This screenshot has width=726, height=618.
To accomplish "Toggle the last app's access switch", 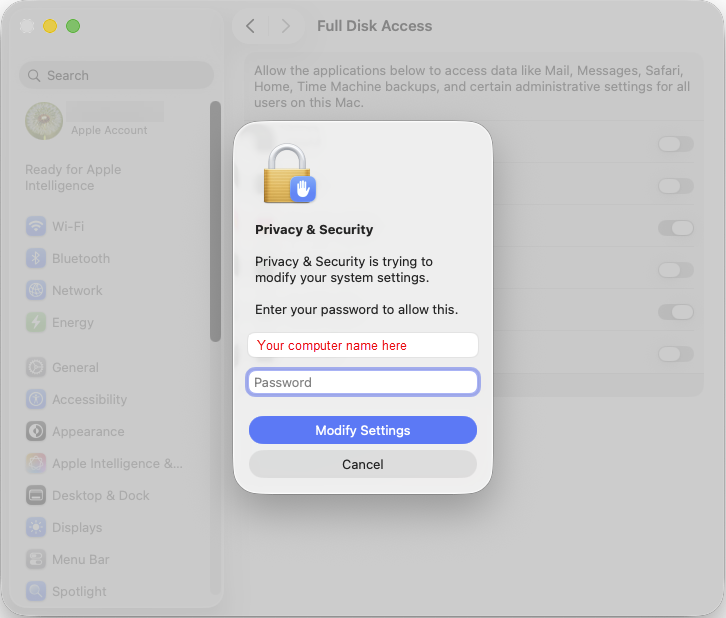I will [x=676, y=354].
